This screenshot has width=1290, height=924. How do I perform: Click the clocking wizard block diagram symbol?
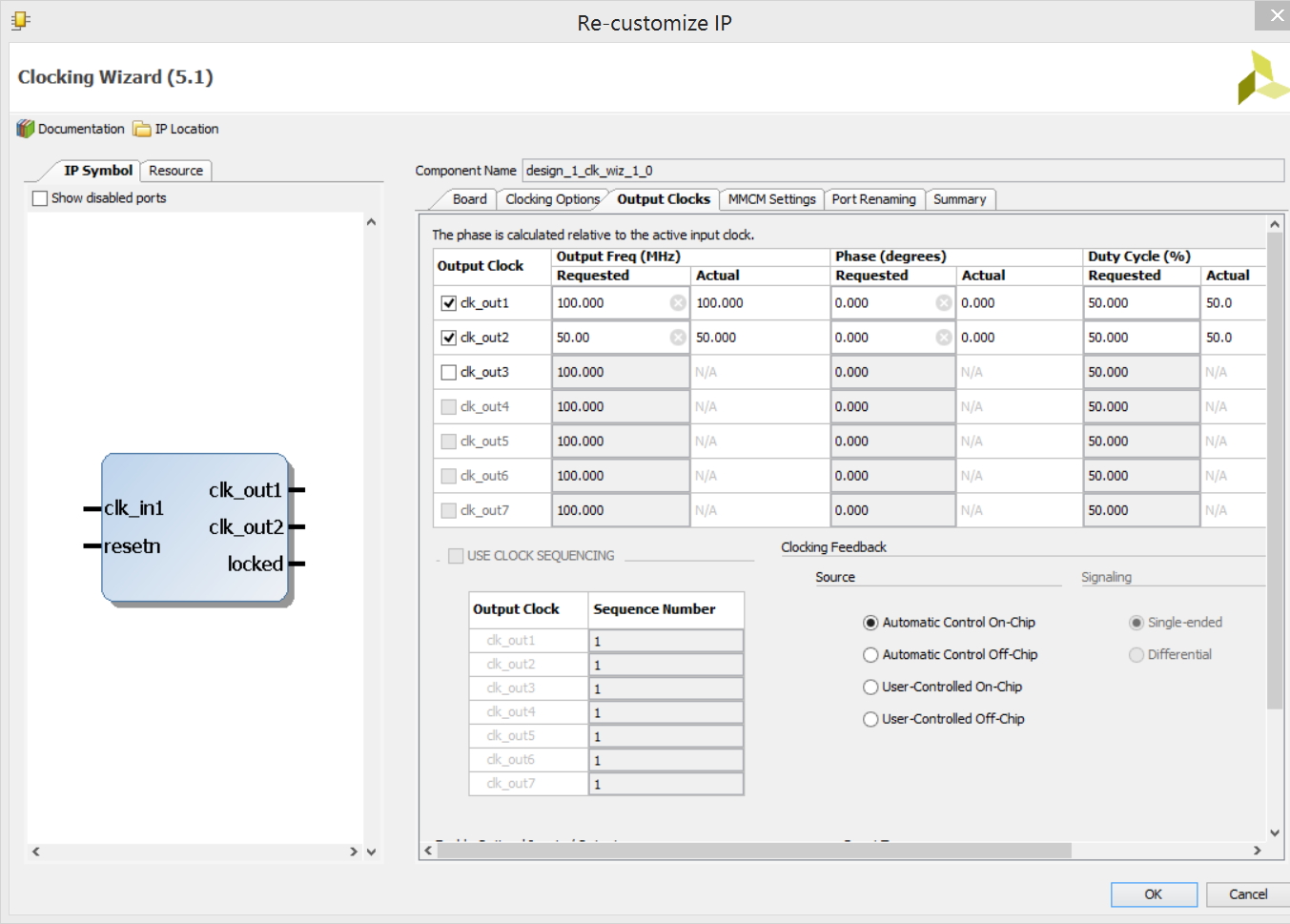pyautogui.click(x=196, y=528)
